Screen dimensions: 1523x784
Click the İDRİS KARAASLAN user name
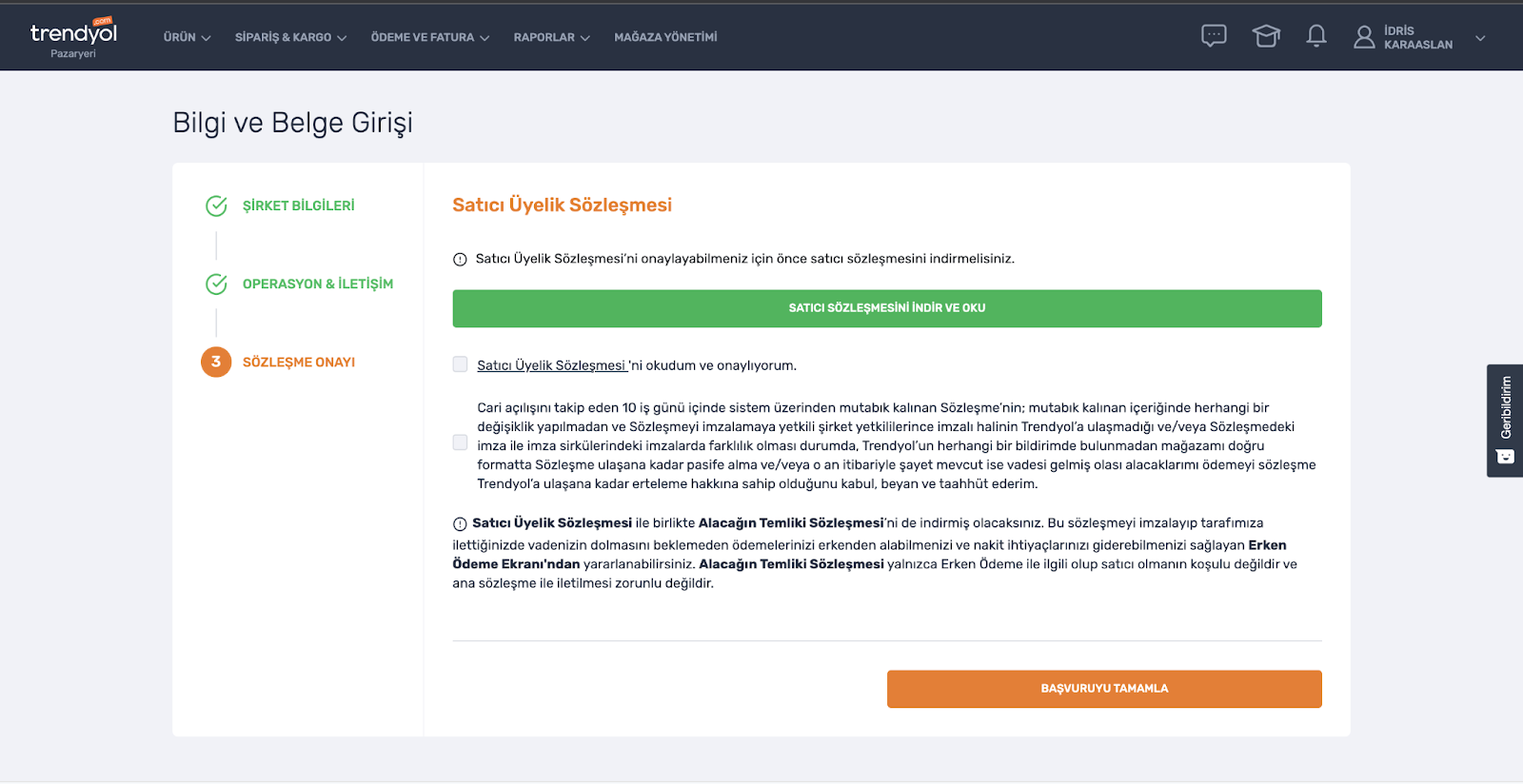point(1418,37)
